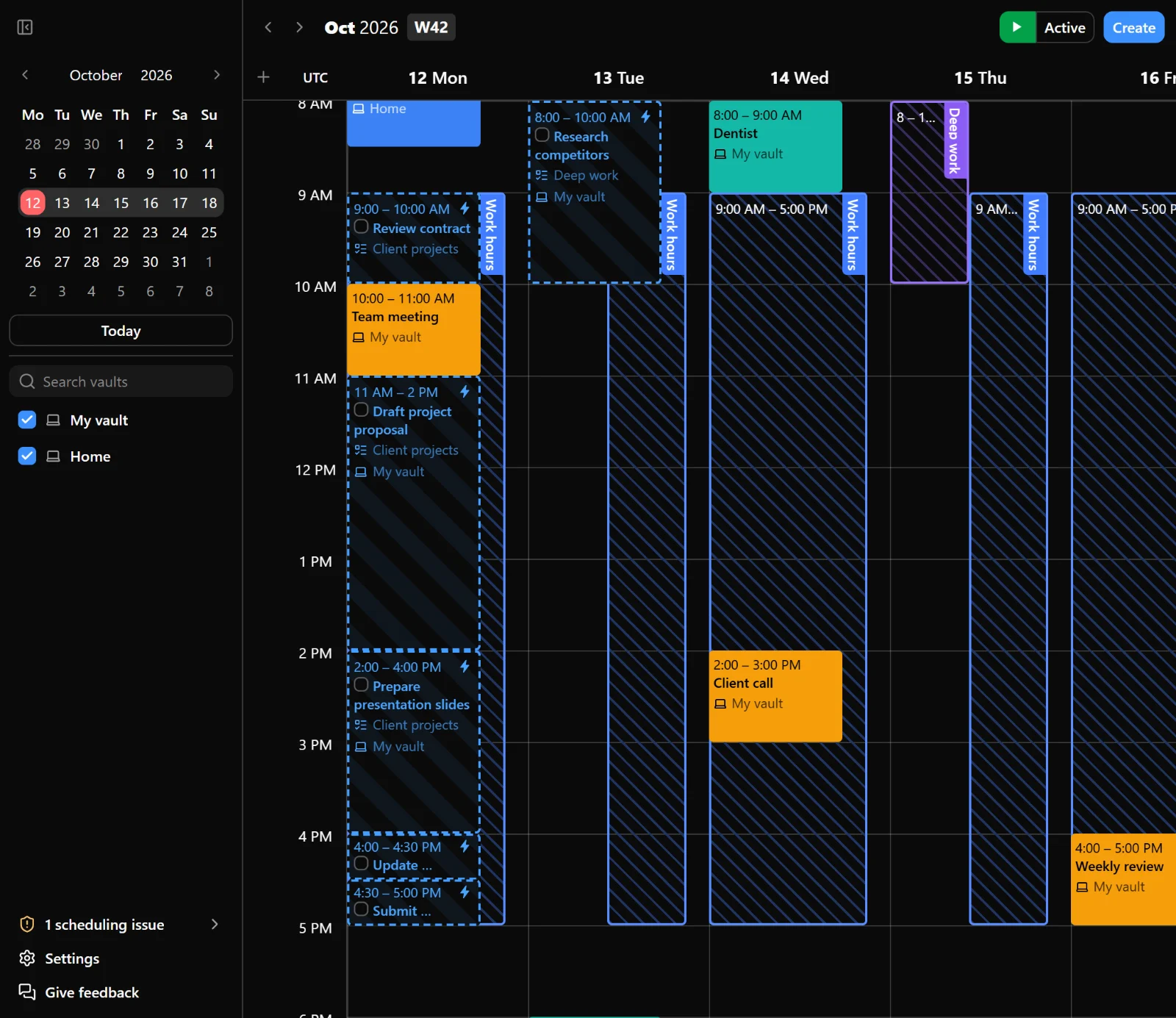Open Give feedback link
1176x1018 pixels.
pos(92,992)
